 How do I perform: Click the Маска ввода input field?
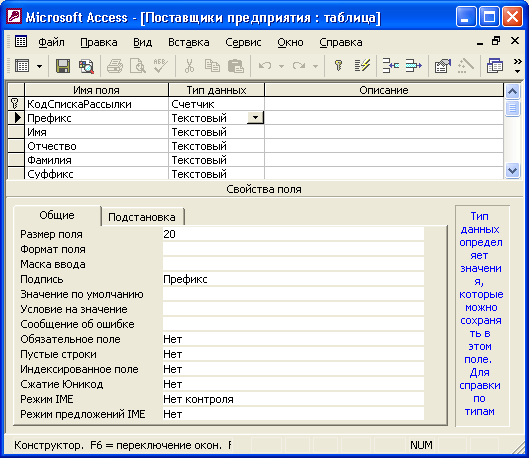293,264
